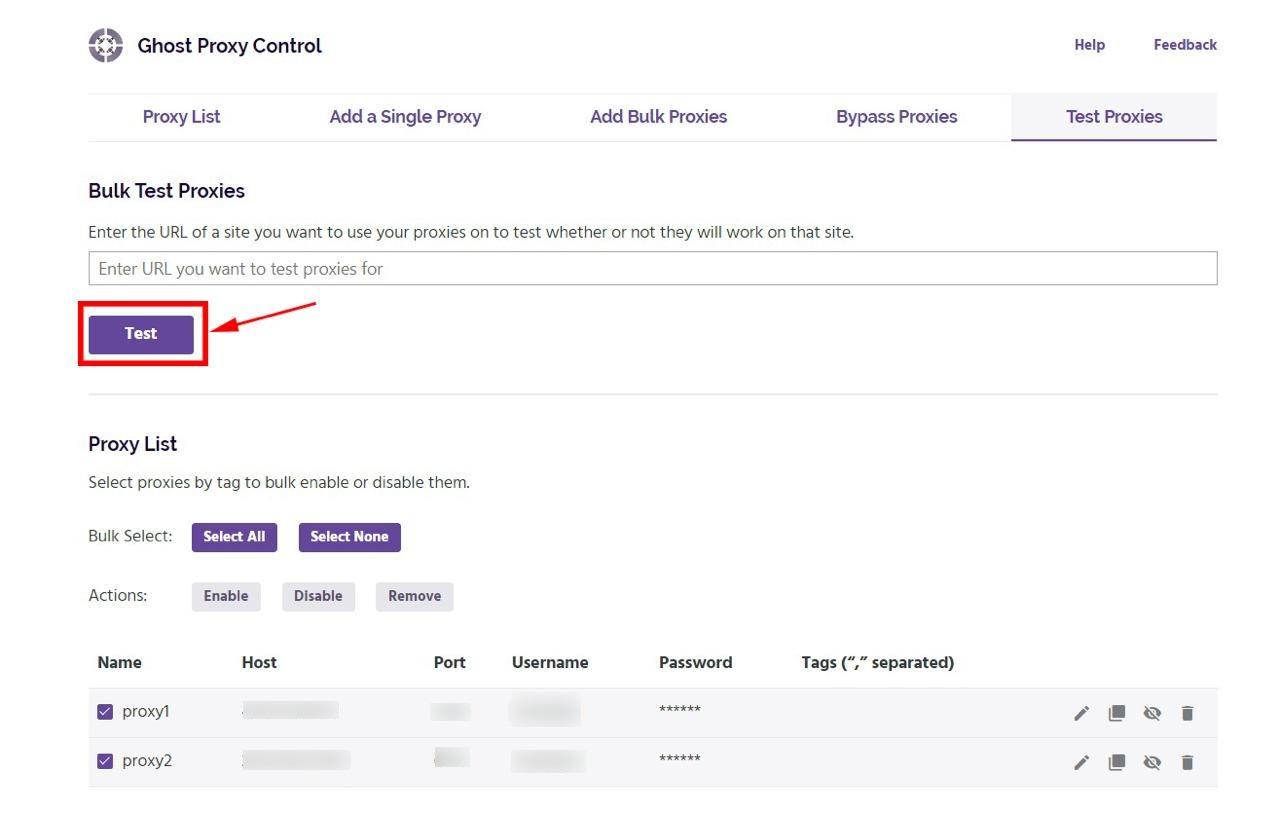Click Select All button

234,537
